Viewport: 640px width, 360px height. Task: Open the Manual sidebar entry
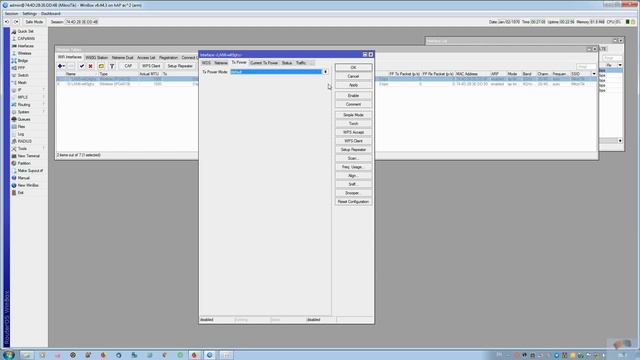(23, 178)
